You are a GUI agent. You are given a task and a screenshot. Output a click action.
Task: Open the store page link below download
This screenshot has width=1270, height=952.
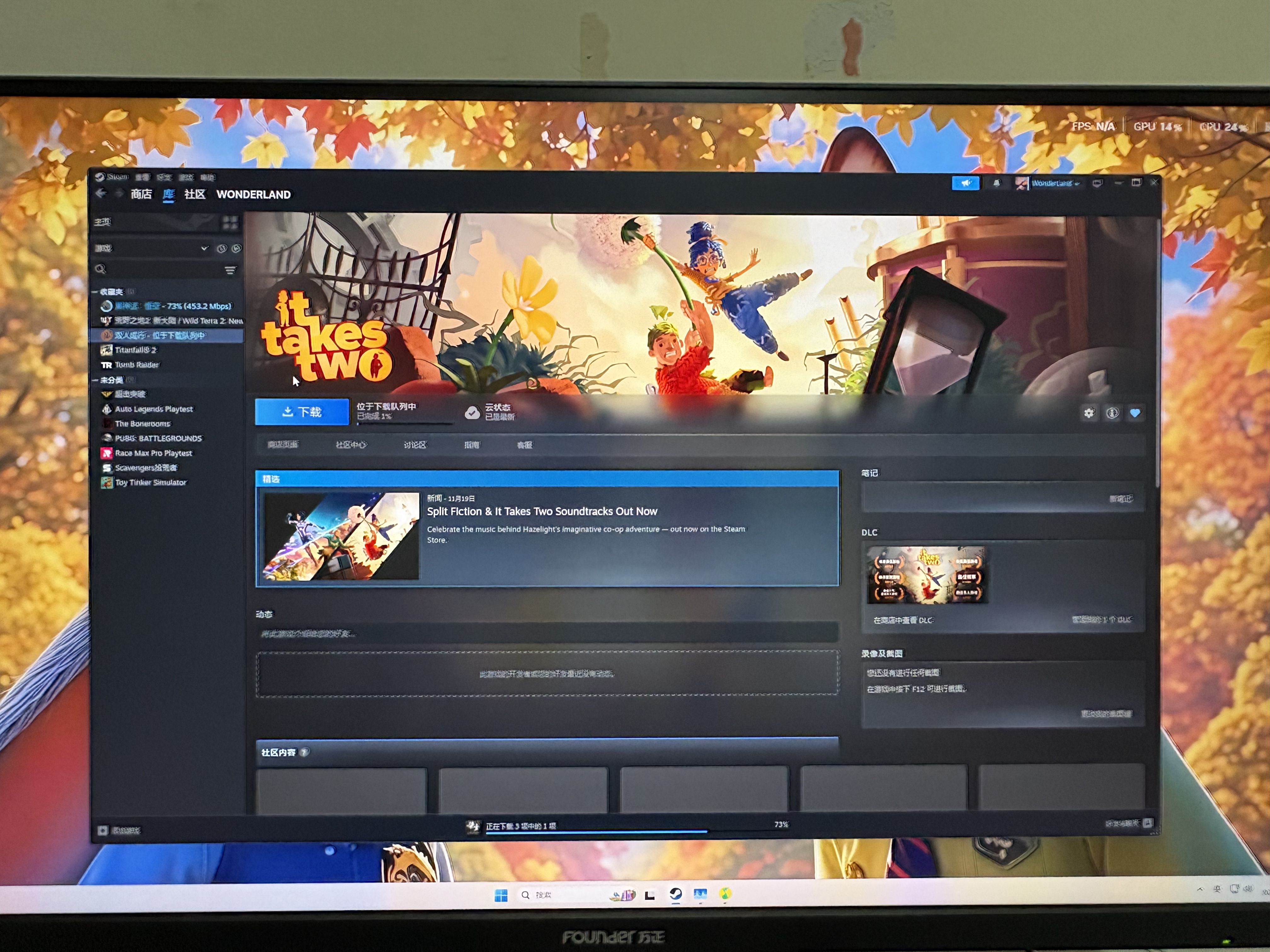tap(283, 444)
